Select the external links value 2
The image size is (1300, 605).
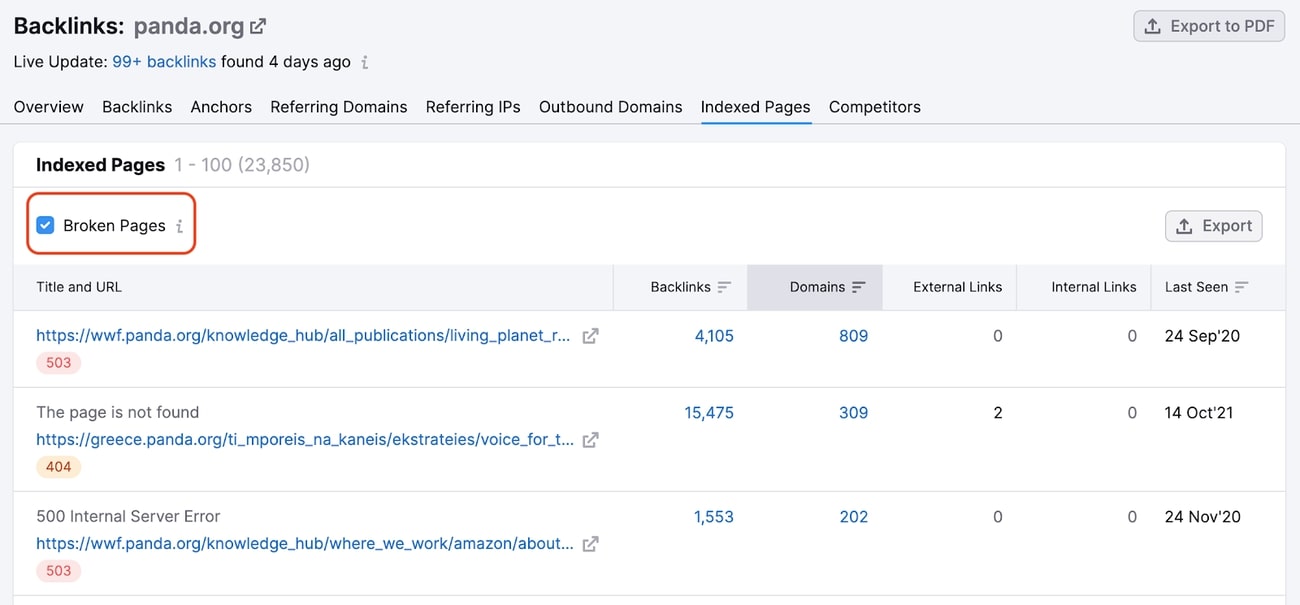point(997,413)
